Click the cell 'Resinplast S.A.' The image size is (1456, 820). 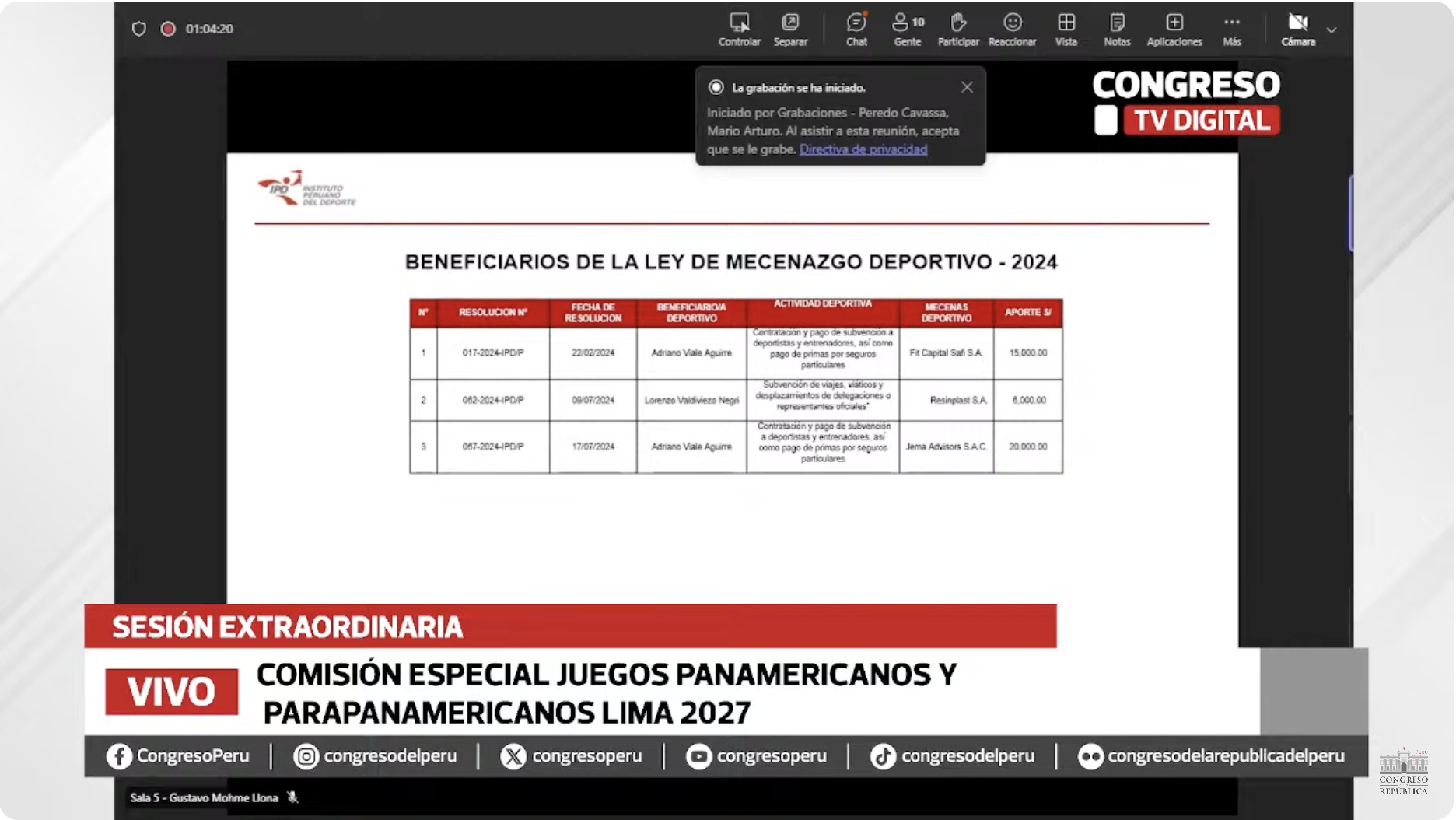pos(947,400)
